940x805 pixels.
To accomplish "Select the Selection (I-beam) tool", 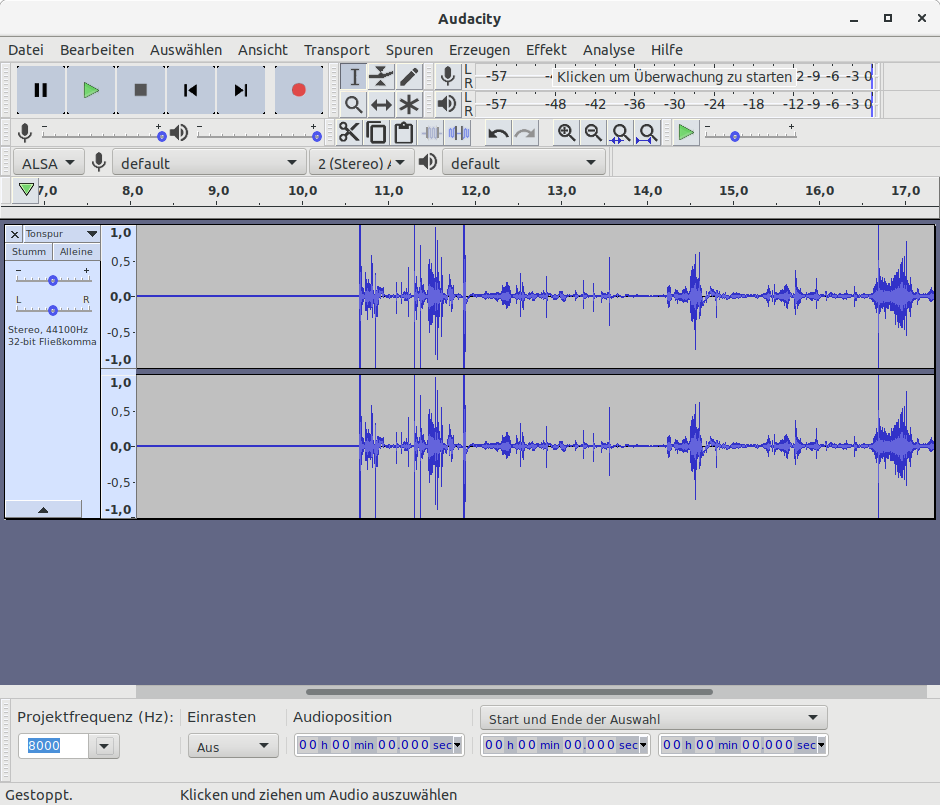I will (354, 77).
